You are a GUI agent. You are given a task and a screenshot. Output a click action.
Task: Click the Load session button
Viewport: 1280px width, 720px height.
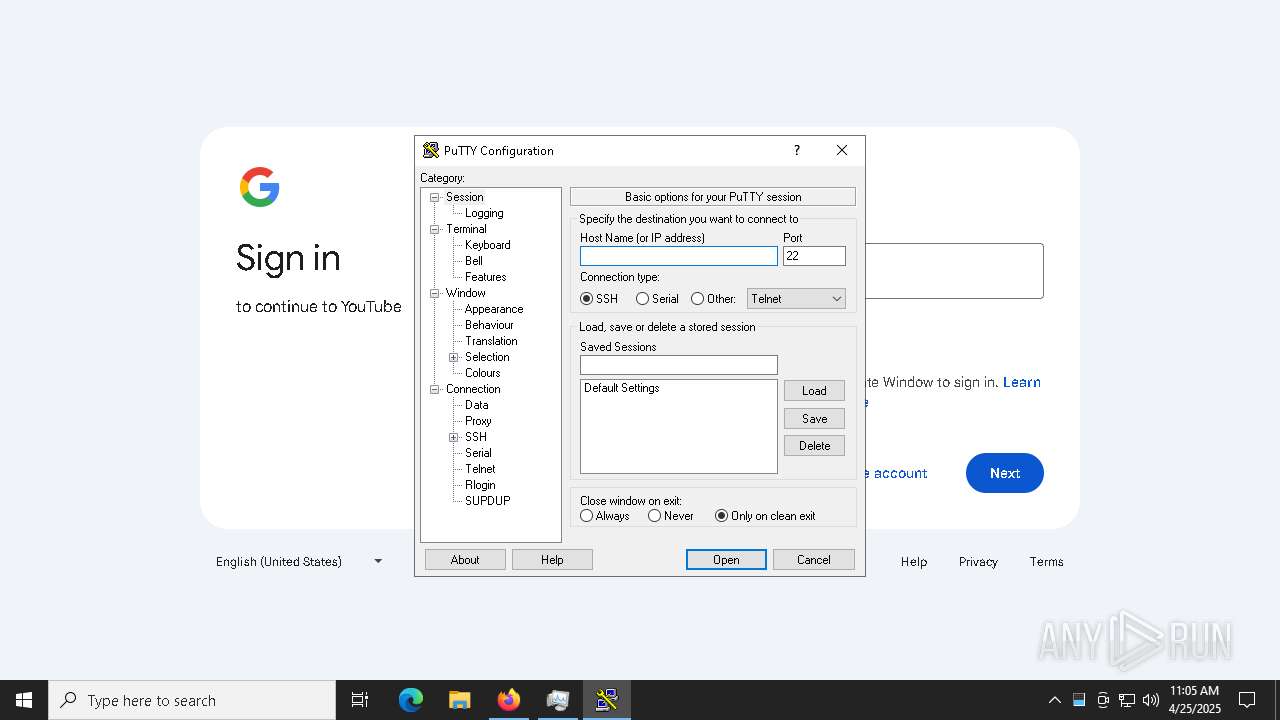coord(814,391)
